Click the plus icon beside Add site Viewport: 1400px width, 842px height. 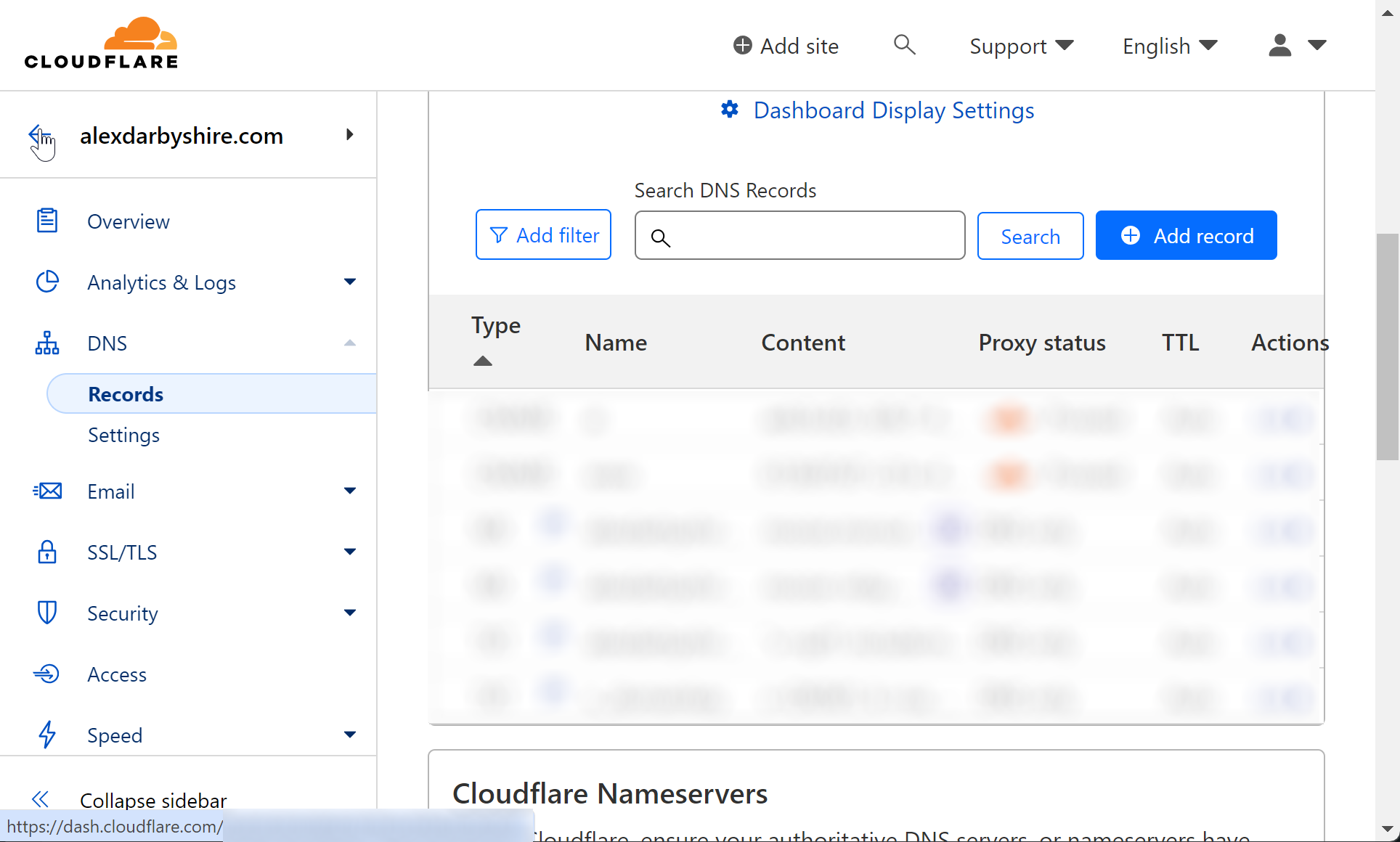point(742,46)
